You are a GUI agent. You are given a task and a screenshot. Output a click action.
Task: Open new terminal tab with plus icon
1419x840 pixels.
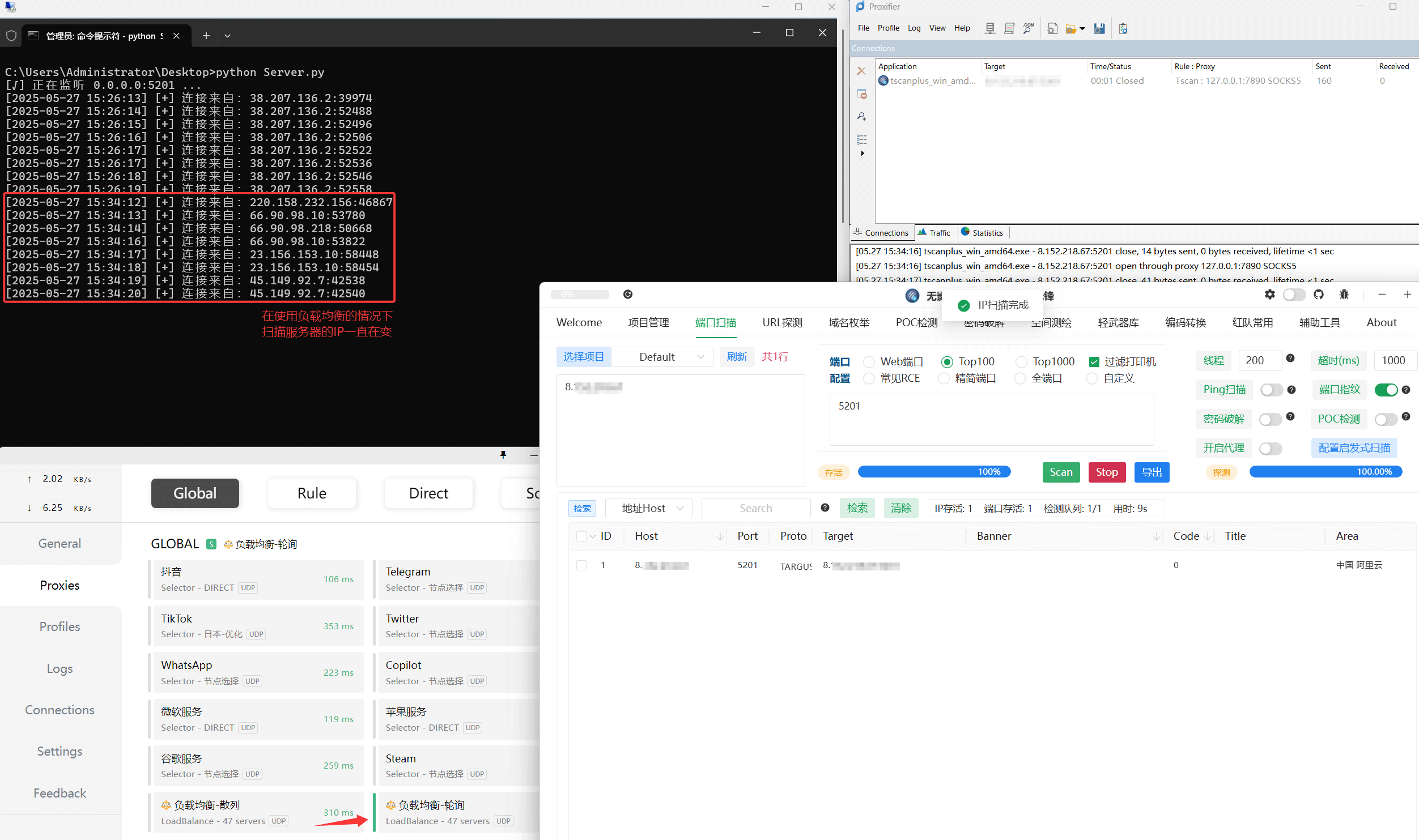pos(206,36)
